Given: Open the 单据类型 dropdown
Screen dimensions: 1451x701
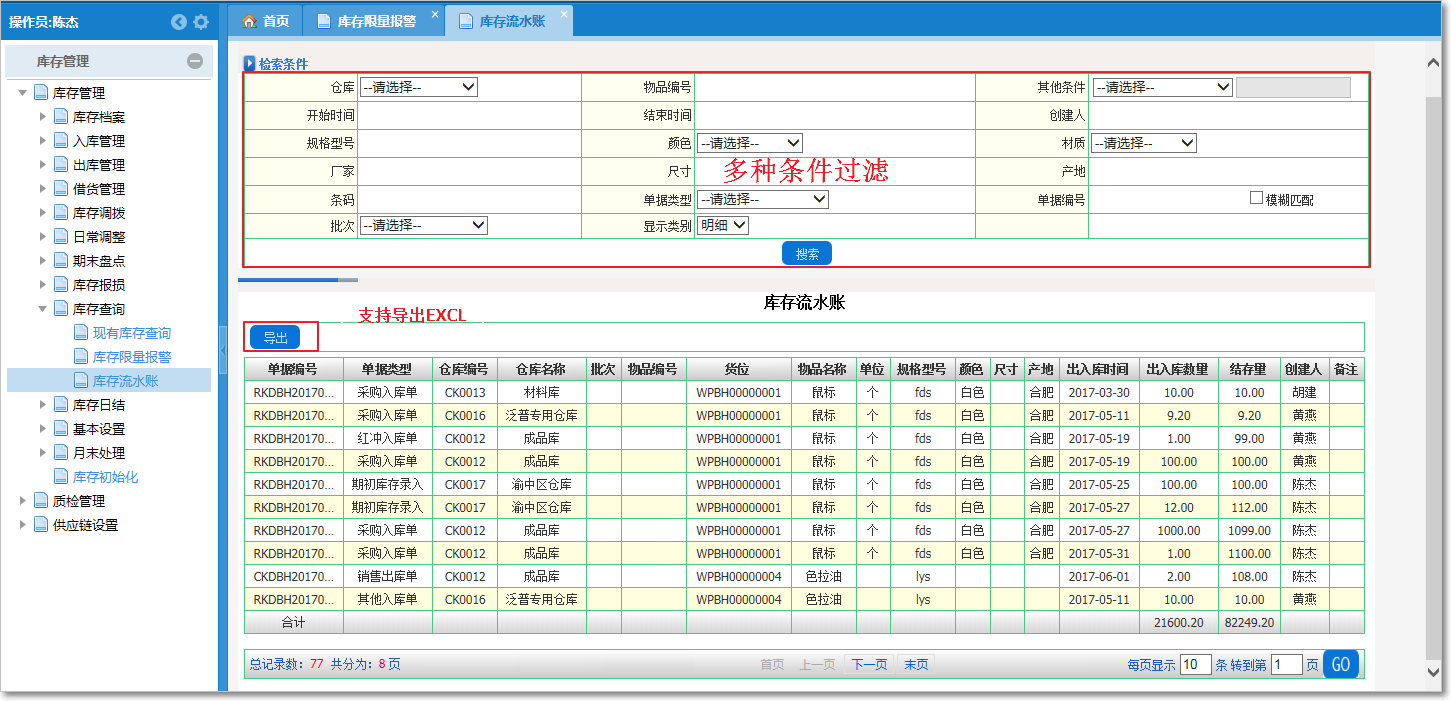Looking at the screenshot, I should point(762,199).
